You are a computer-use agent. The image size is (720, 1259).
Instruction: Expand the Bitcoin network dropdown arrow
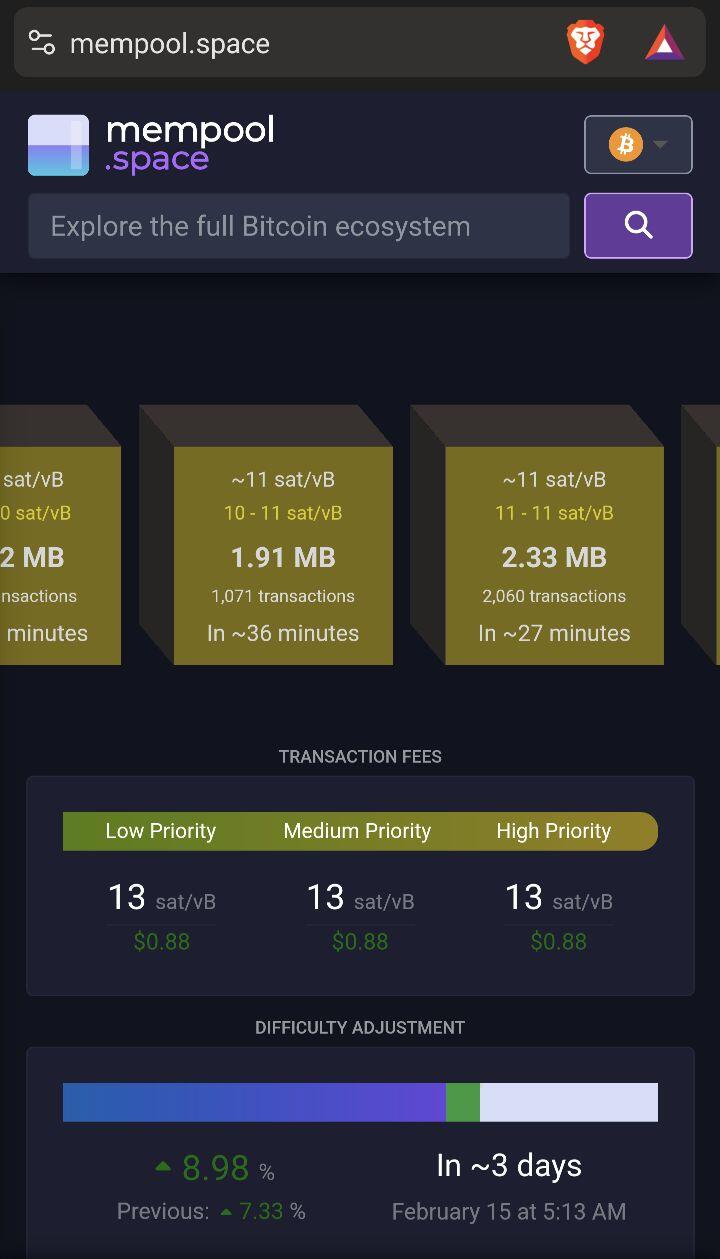(660, 145)
